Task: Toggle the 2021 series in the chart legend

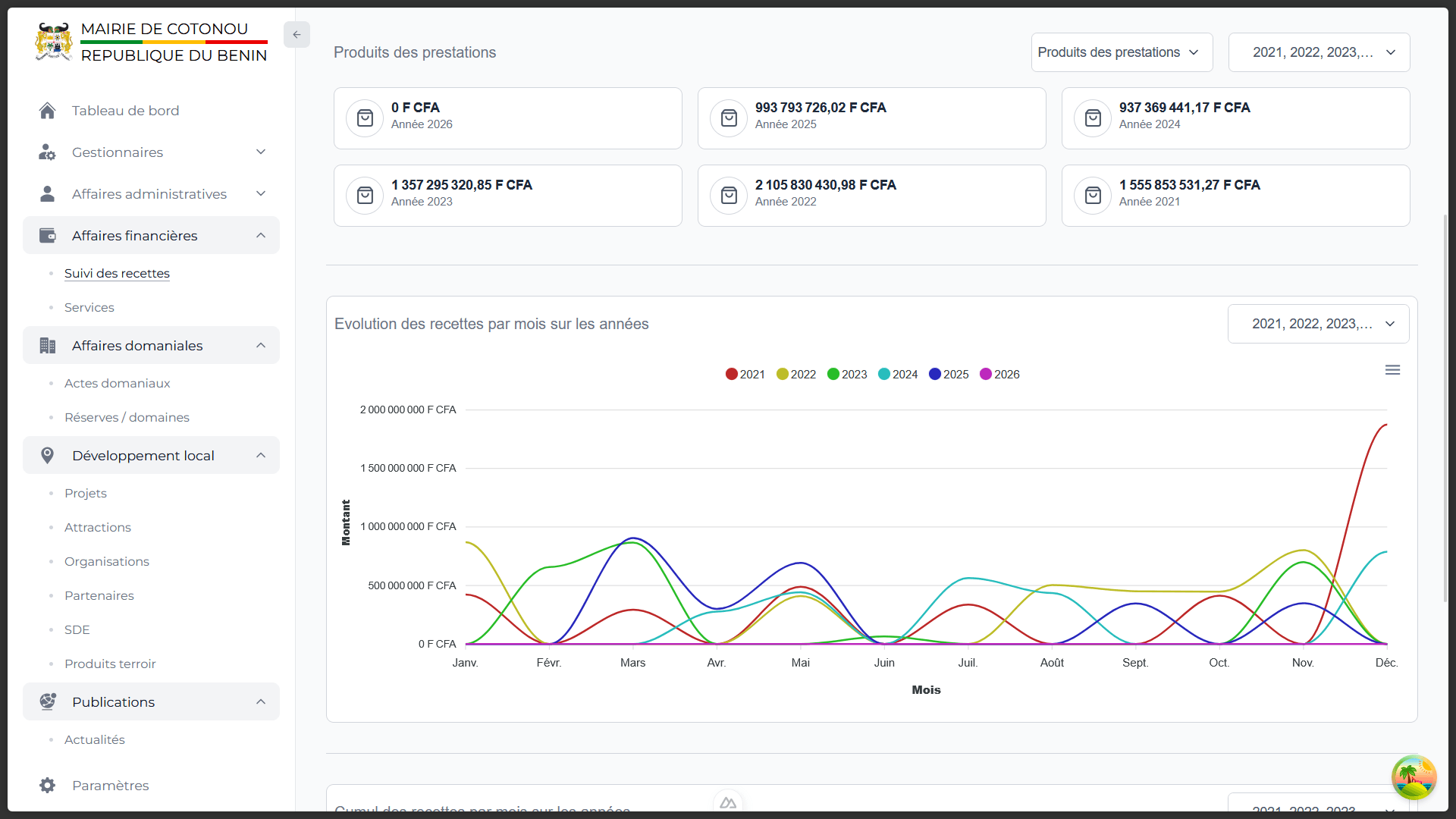Action: tap(744, 374)
